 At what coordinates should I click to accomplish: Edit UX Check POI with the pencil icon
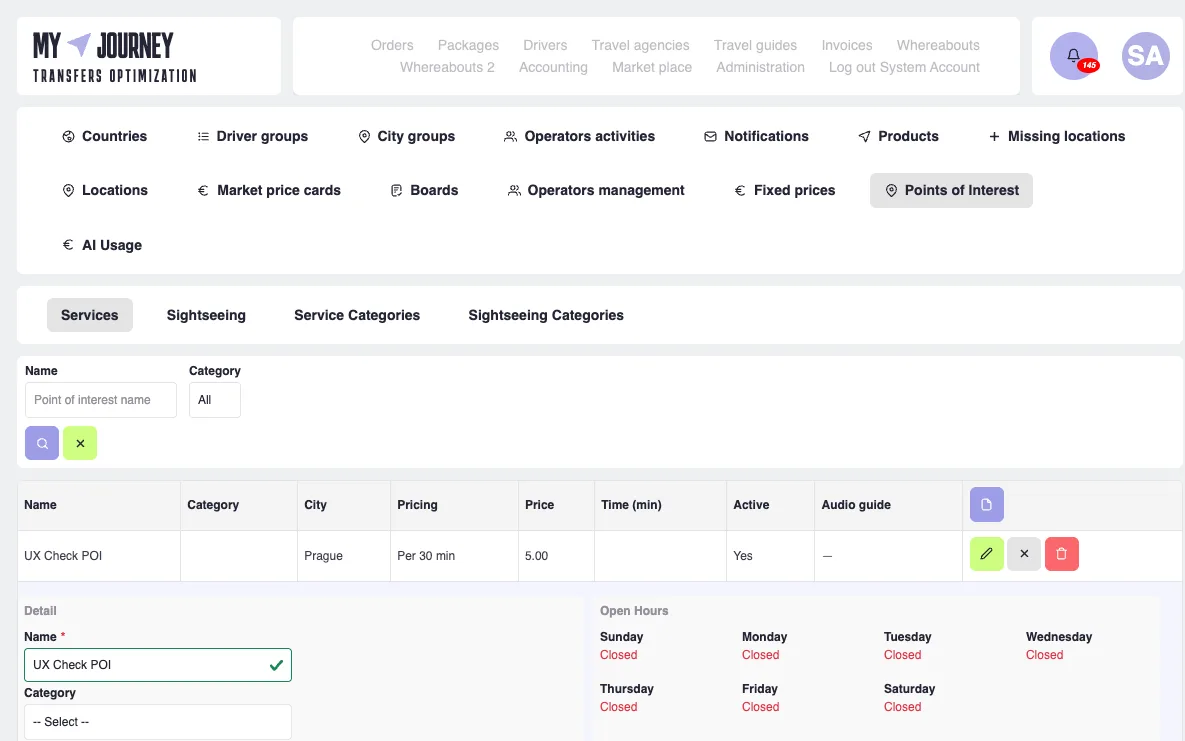pos(986,554)
